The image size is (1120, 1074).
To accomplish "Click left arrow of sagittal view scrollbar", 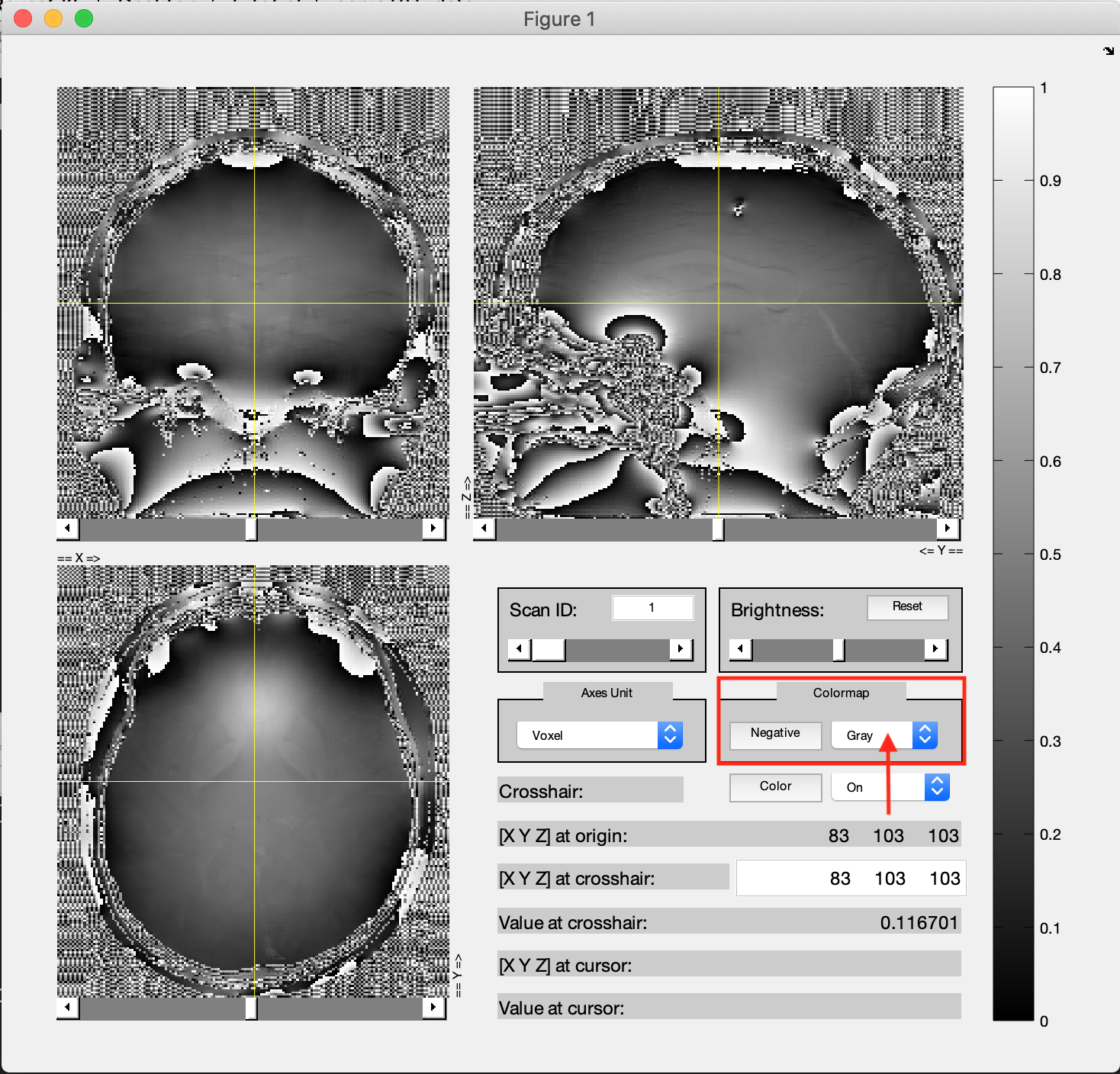I will [484, 528].
